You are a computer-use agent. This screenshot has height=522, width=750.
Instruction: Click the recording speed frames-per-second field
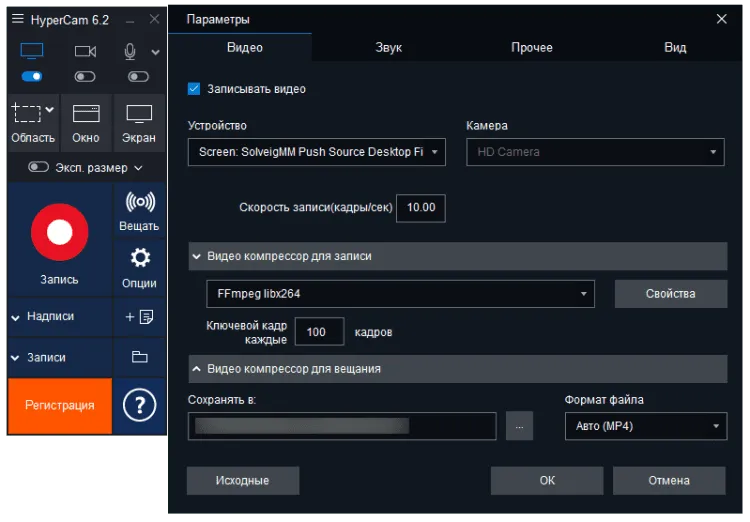[421, 208]
